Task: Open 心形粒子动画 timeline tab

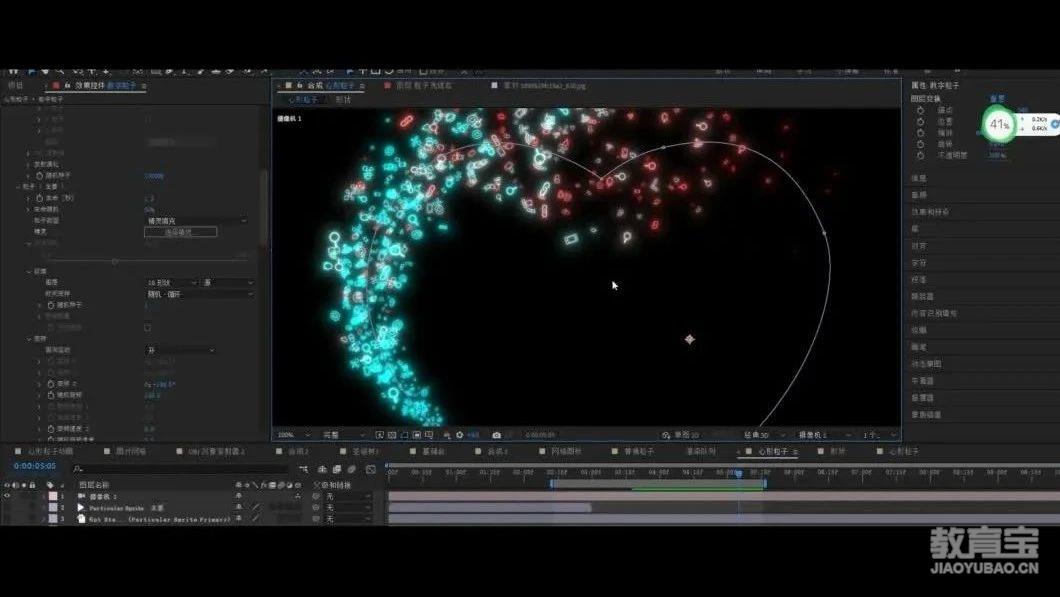Action: click(50, 451)
